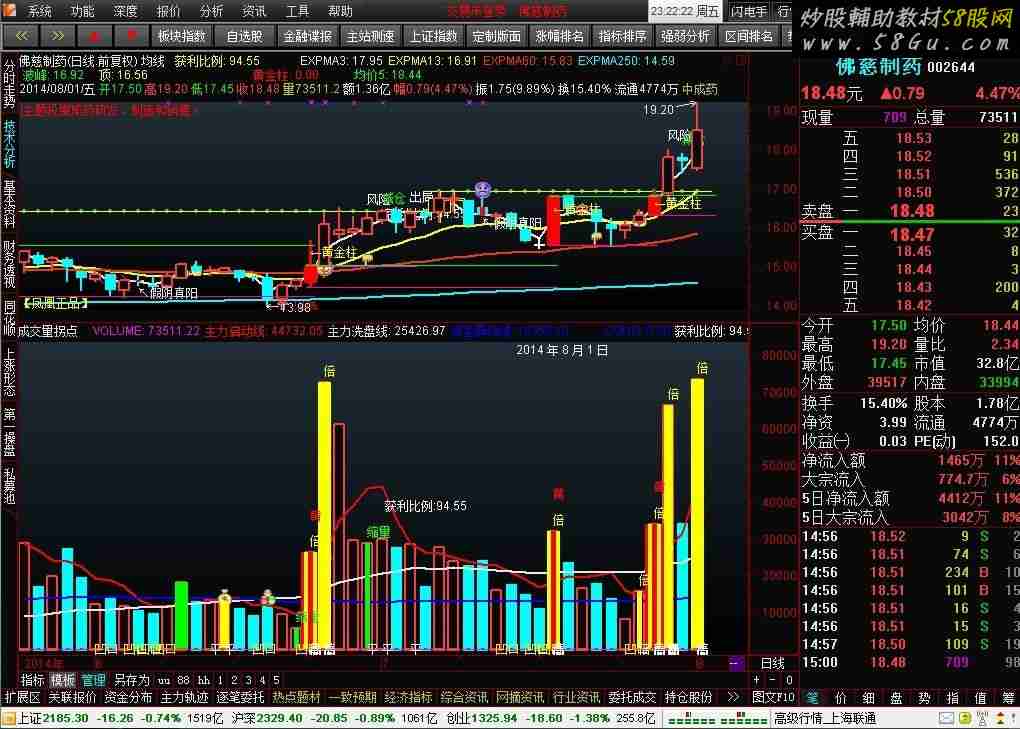Screen dimensions: 1020x729
Task: Open the 逐笔委托 bottom tab
Action: pos(240,697)
